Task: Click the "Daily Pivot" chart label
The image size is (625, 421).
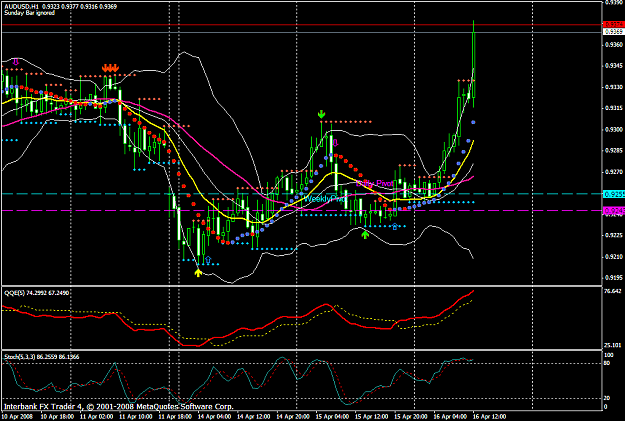Action: (375, 183)
